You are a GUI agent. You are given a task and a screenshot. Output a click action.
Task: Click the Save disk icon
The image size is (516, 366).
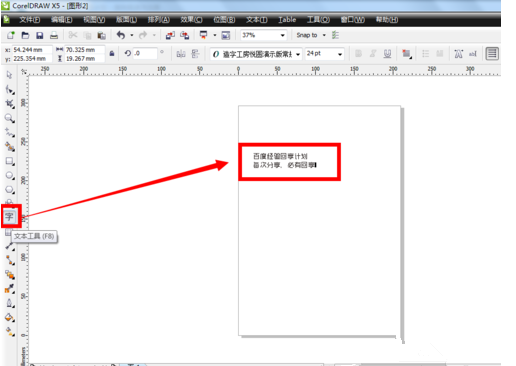[40, 35]
